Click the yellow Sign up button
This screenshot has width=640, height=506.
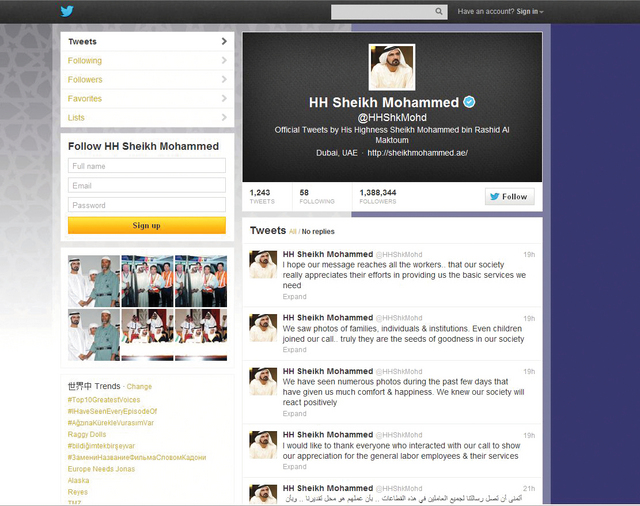[147, 225]
